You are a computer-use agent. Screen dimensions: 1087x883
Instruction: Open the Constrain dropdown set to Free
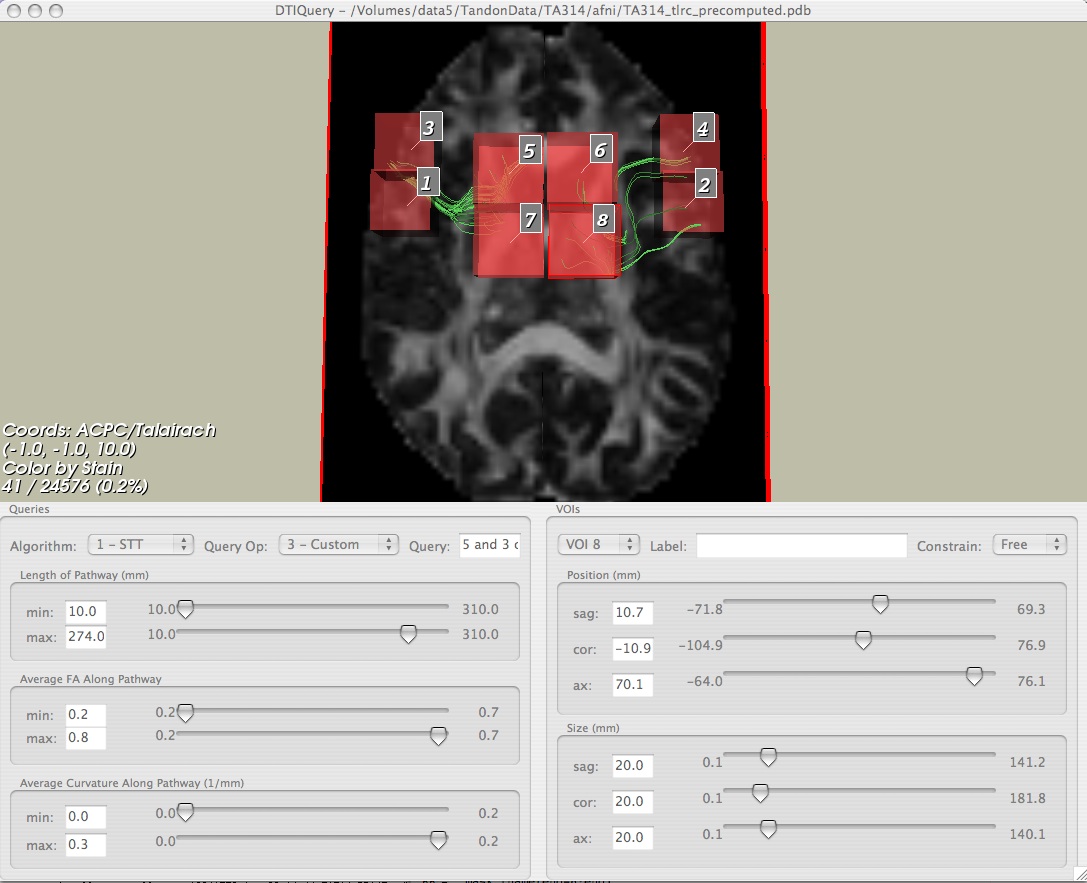coord(1029,544)
